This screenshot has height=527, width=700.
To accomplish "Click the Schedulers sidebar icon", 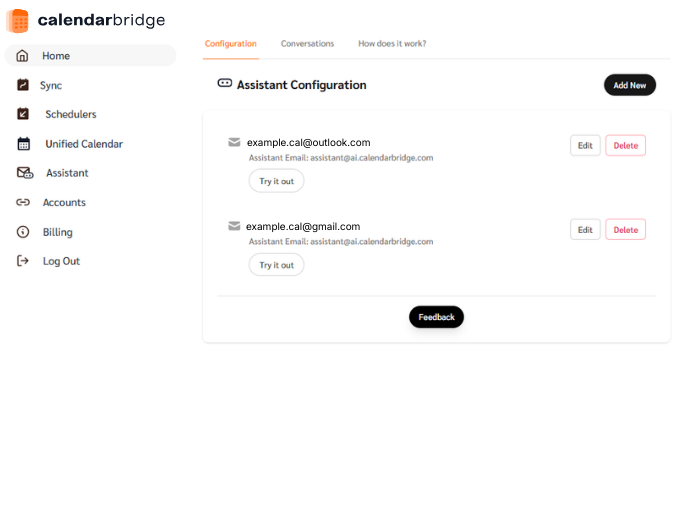I will coord(23,114).
